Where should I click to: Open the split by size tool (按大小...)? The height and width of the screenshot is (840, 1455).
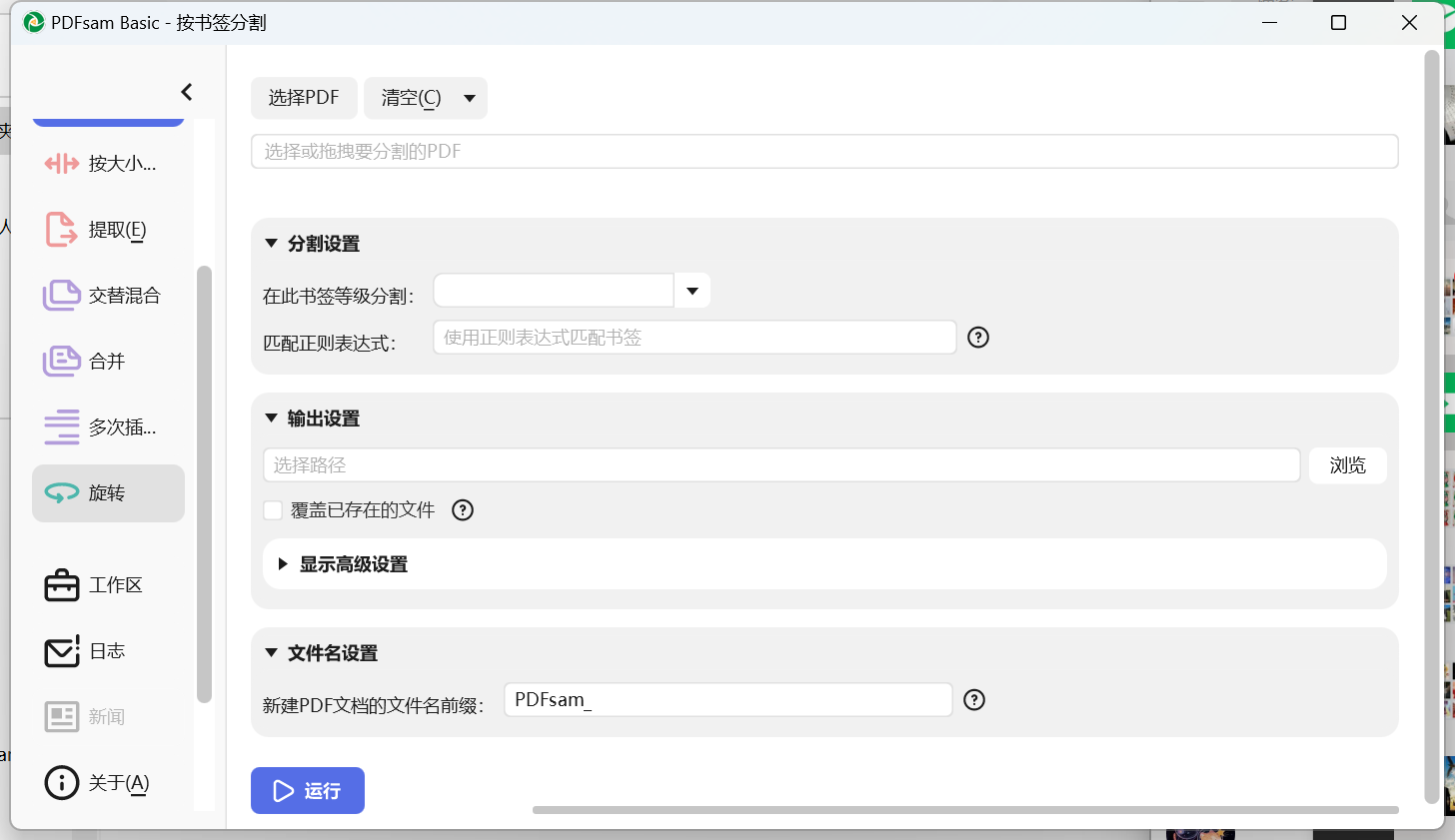108,164
